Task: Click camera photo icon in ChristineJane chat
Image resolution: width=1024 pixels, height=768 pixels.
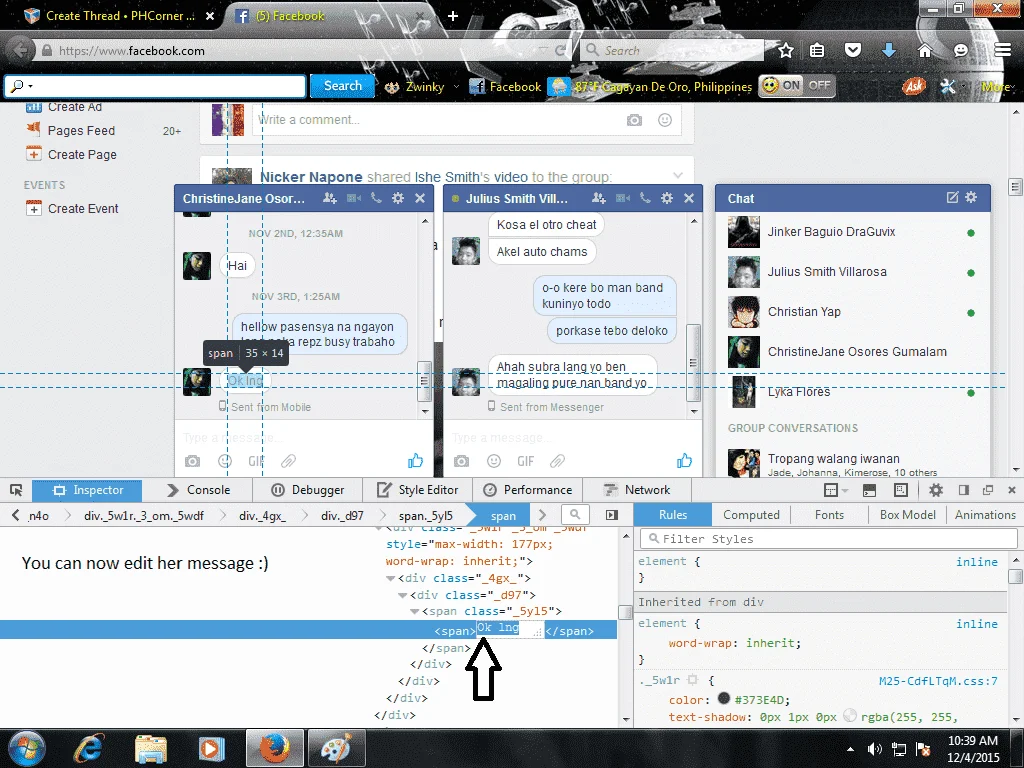Action: (x=192, y=461)
